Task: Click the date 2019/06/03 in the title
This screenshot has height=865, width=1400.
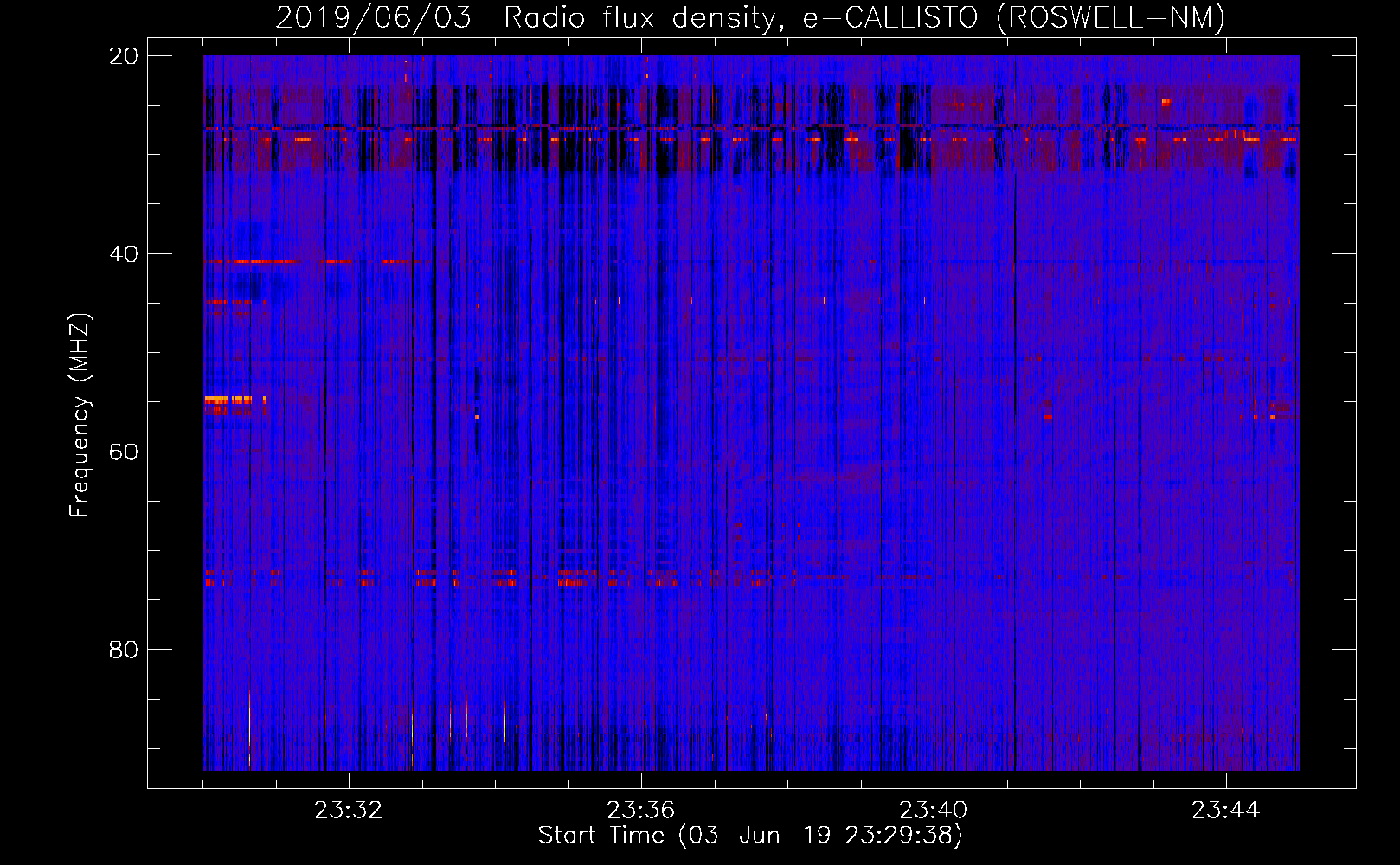Action: (373, 17)
